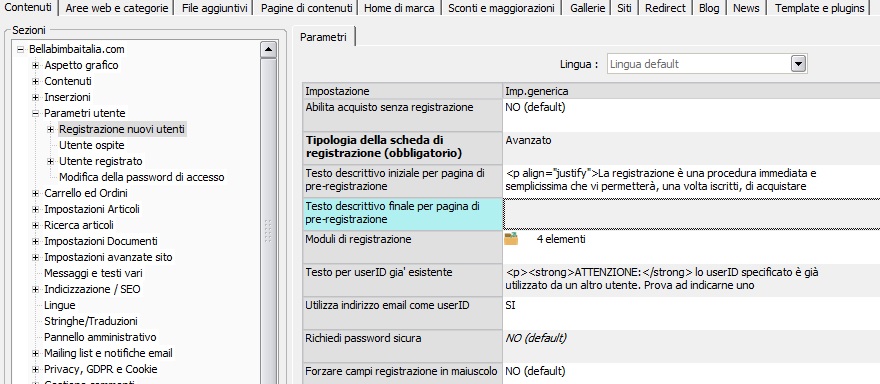
Task: Switch to the Gallerie tab
Action: 587,8
